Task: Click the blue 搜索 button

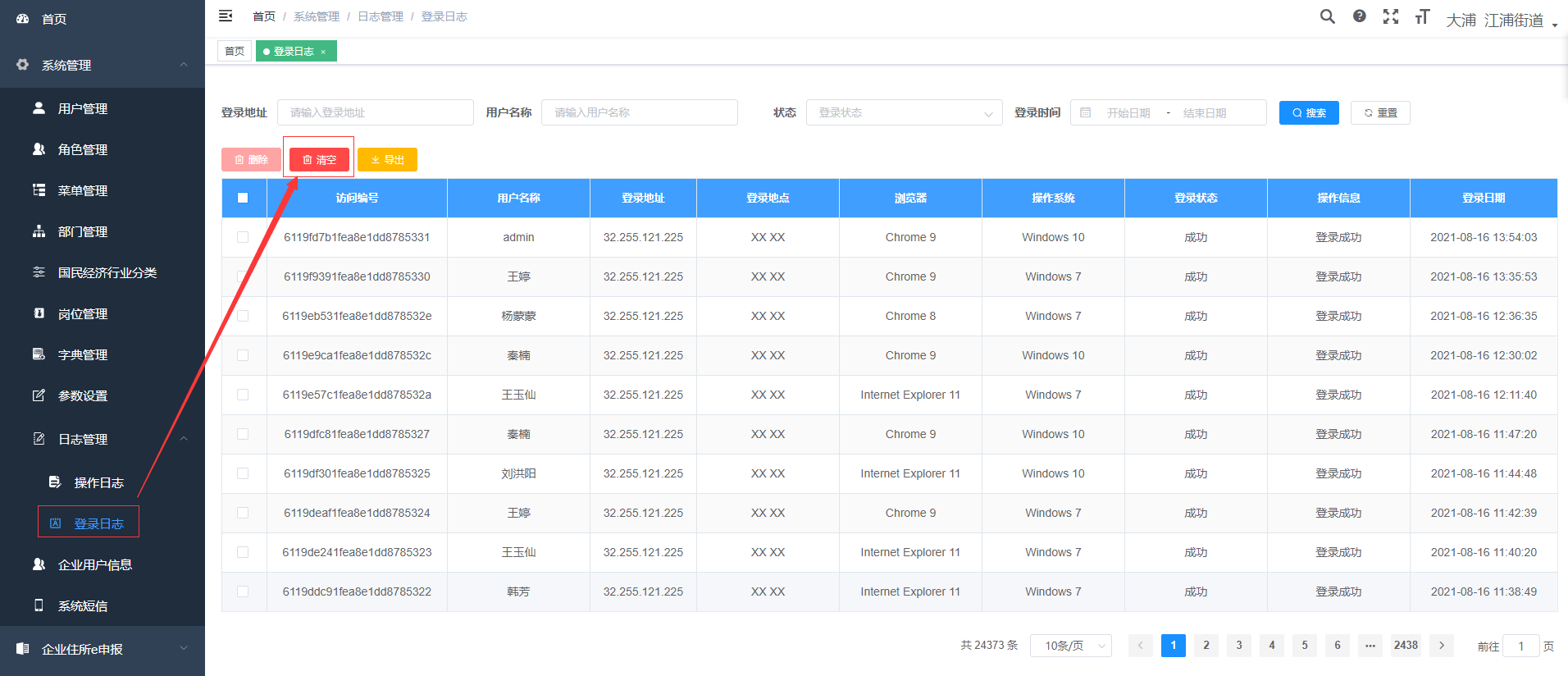Action: 1309,112
